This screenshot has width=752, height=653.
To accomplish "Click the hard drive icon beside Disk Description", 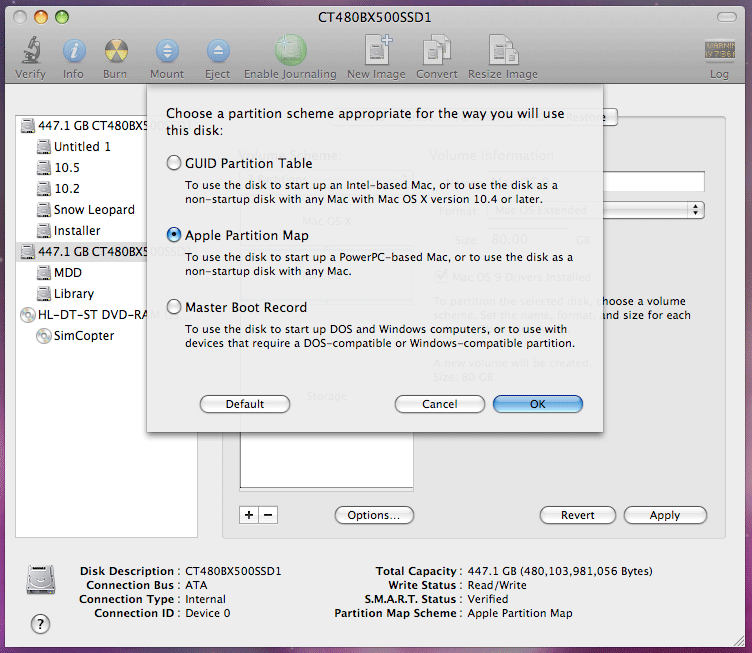I will [x=41, y=580].
